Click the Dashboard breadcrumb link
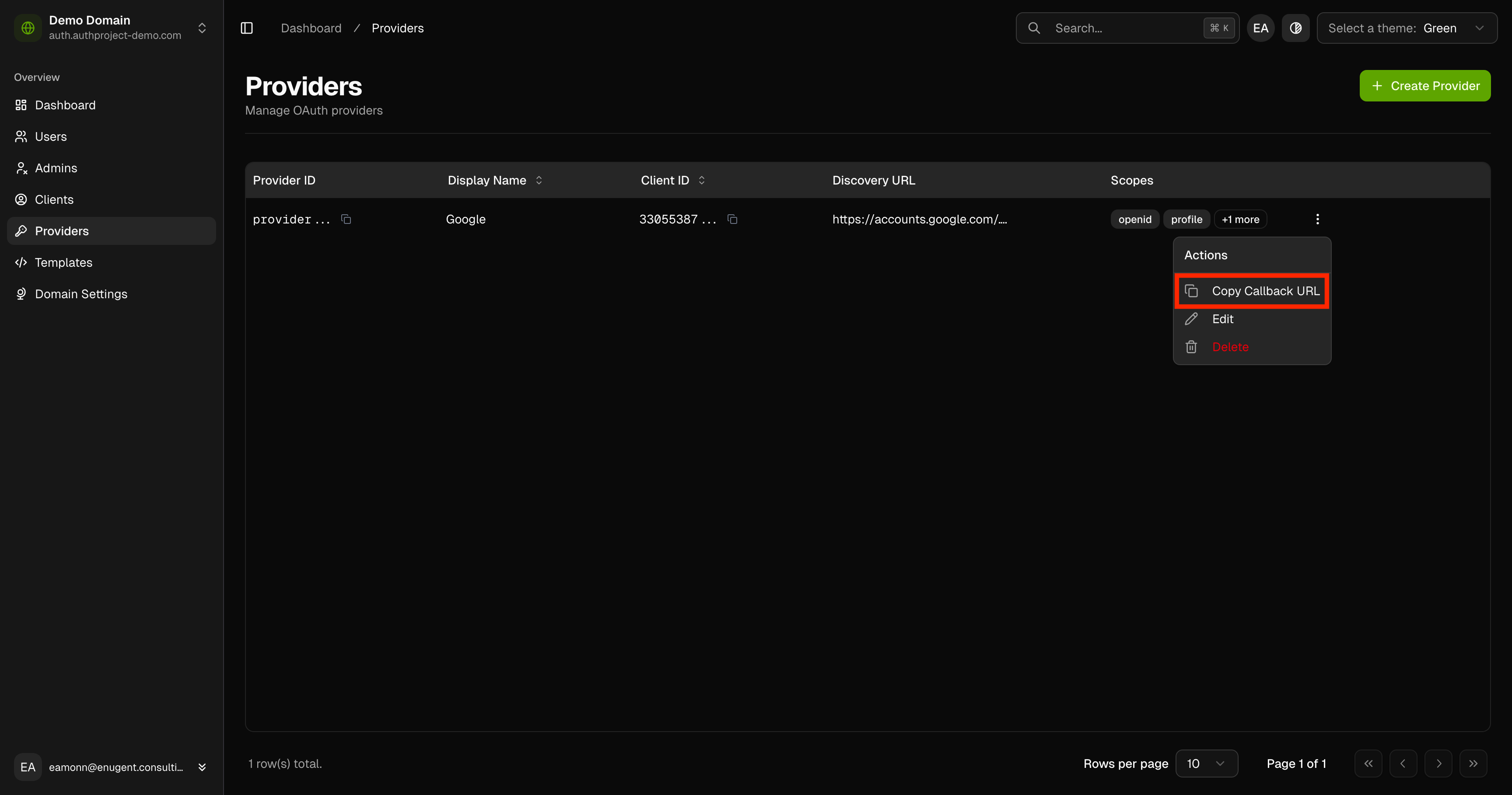The image size is (1512, 795). [311, 28]
